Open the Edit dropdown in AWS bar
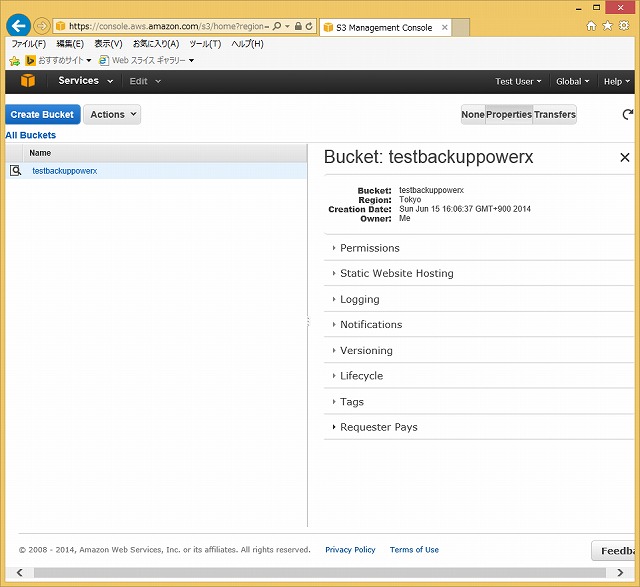The width and height of the screenshot is (640, 587). (x=145, y=81)
